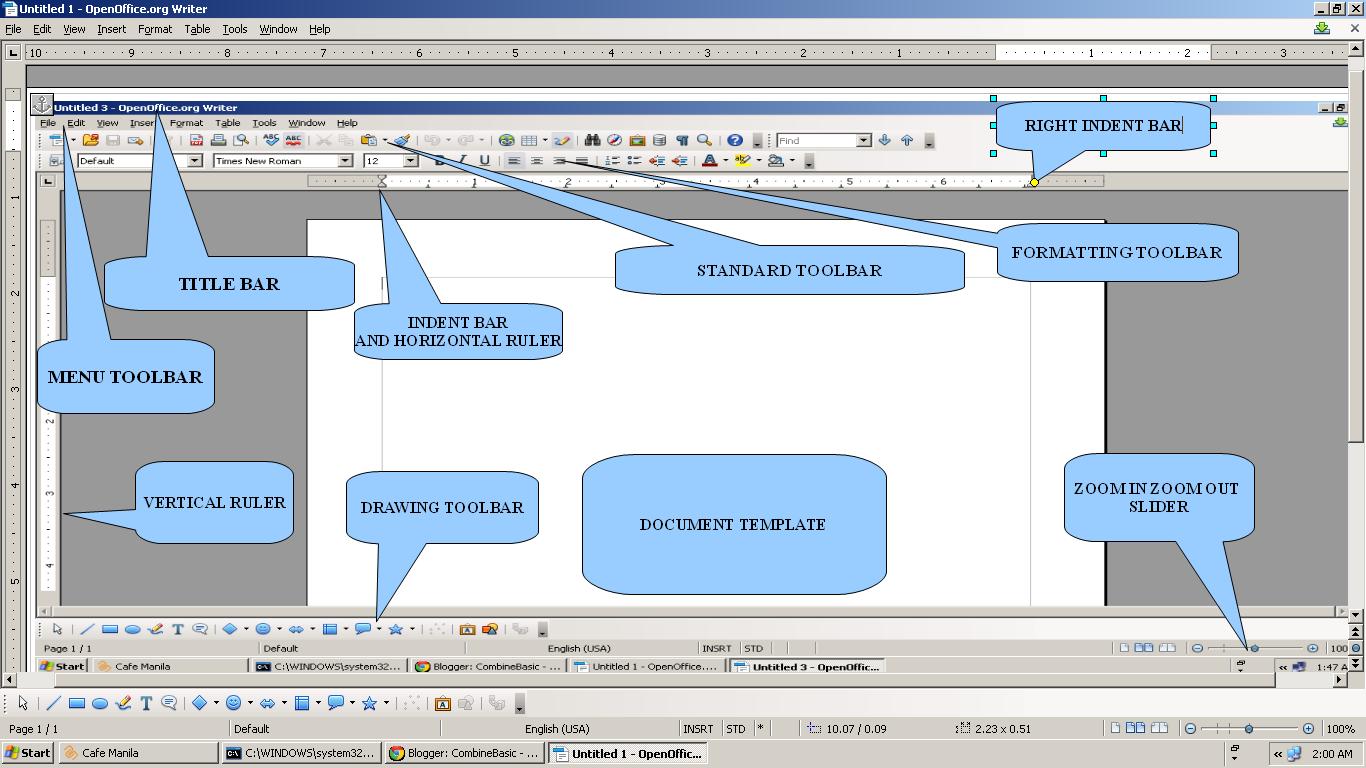Click Font Color swatch in embedded Untitled 3 toolbar
Screen dimensions: 1366x768
pyautogui.click(x=710, y=161)
